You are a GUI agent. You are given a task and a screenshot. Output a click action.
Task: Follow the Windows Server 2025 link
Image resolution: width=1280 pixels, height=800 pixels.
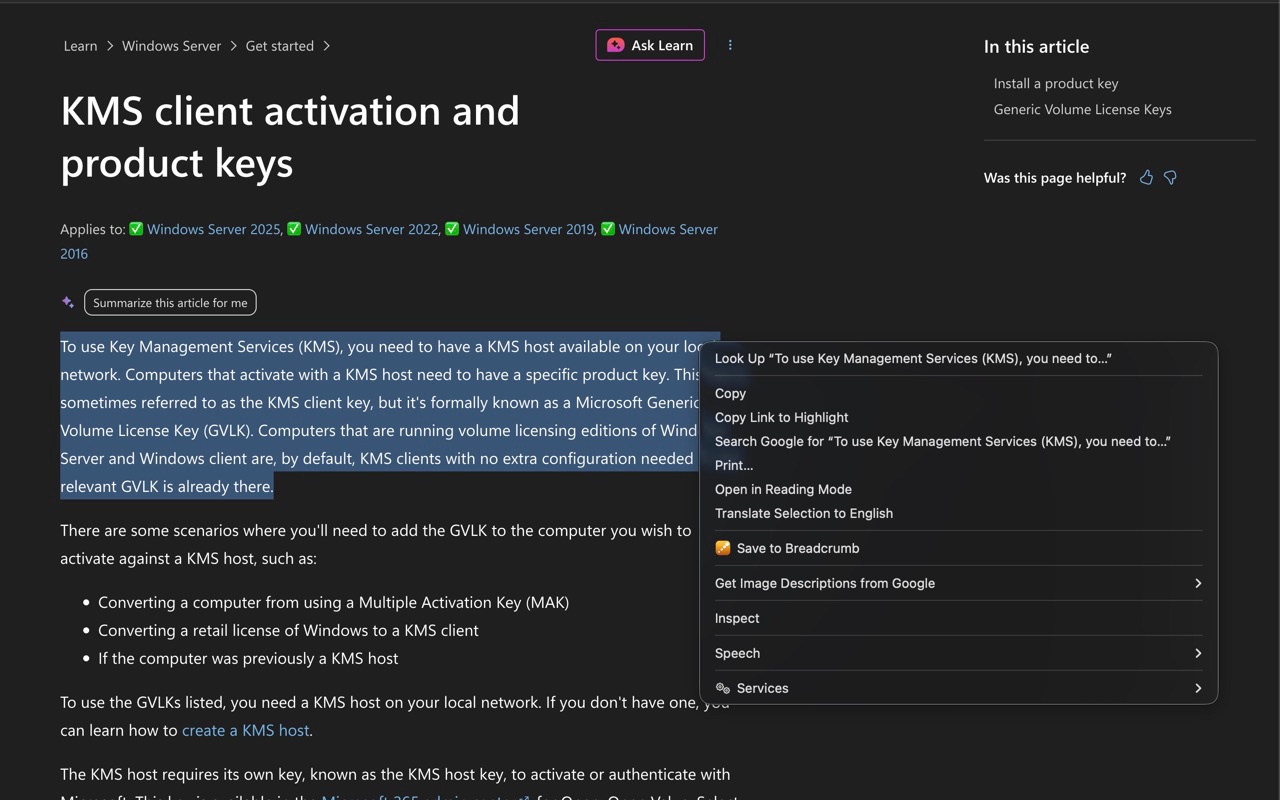coord(213,229)
